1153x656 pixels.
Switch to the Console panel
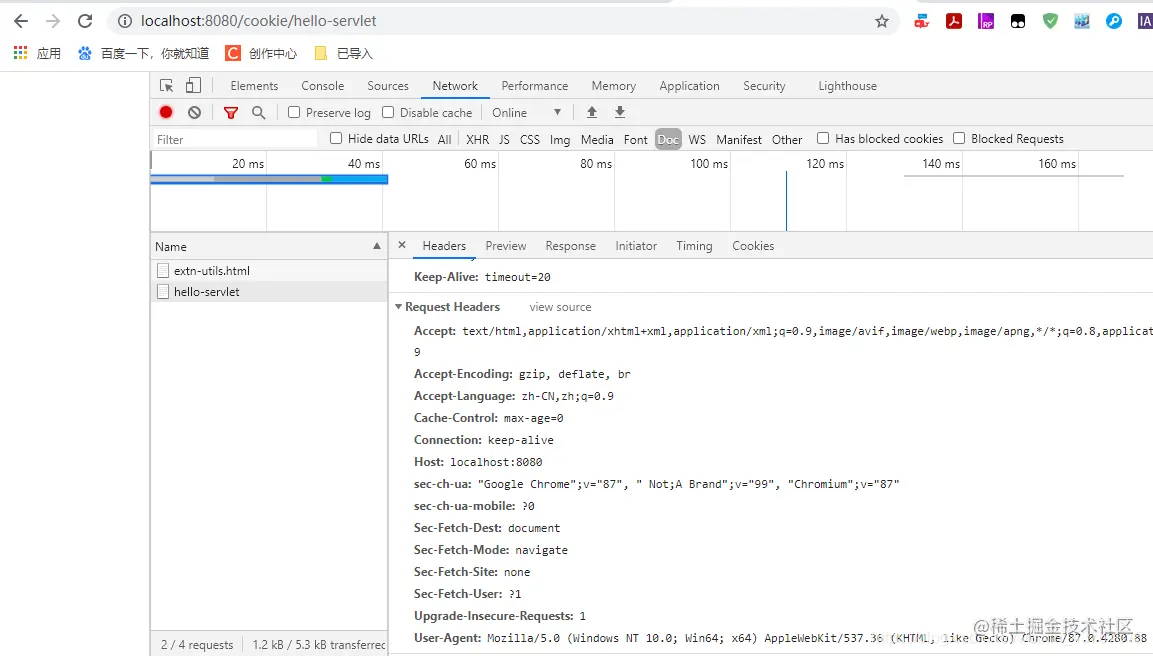pyautogui.click(x=323, y=86)
